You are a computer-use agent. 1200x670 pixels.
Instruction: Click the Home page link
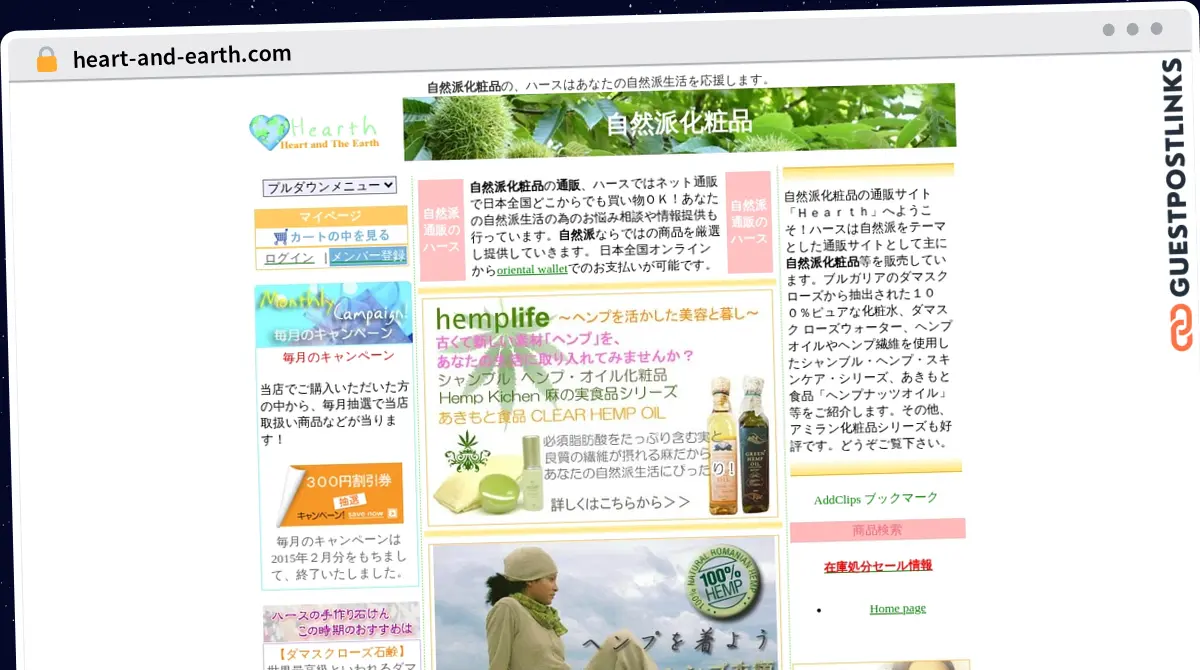[897, 608]
